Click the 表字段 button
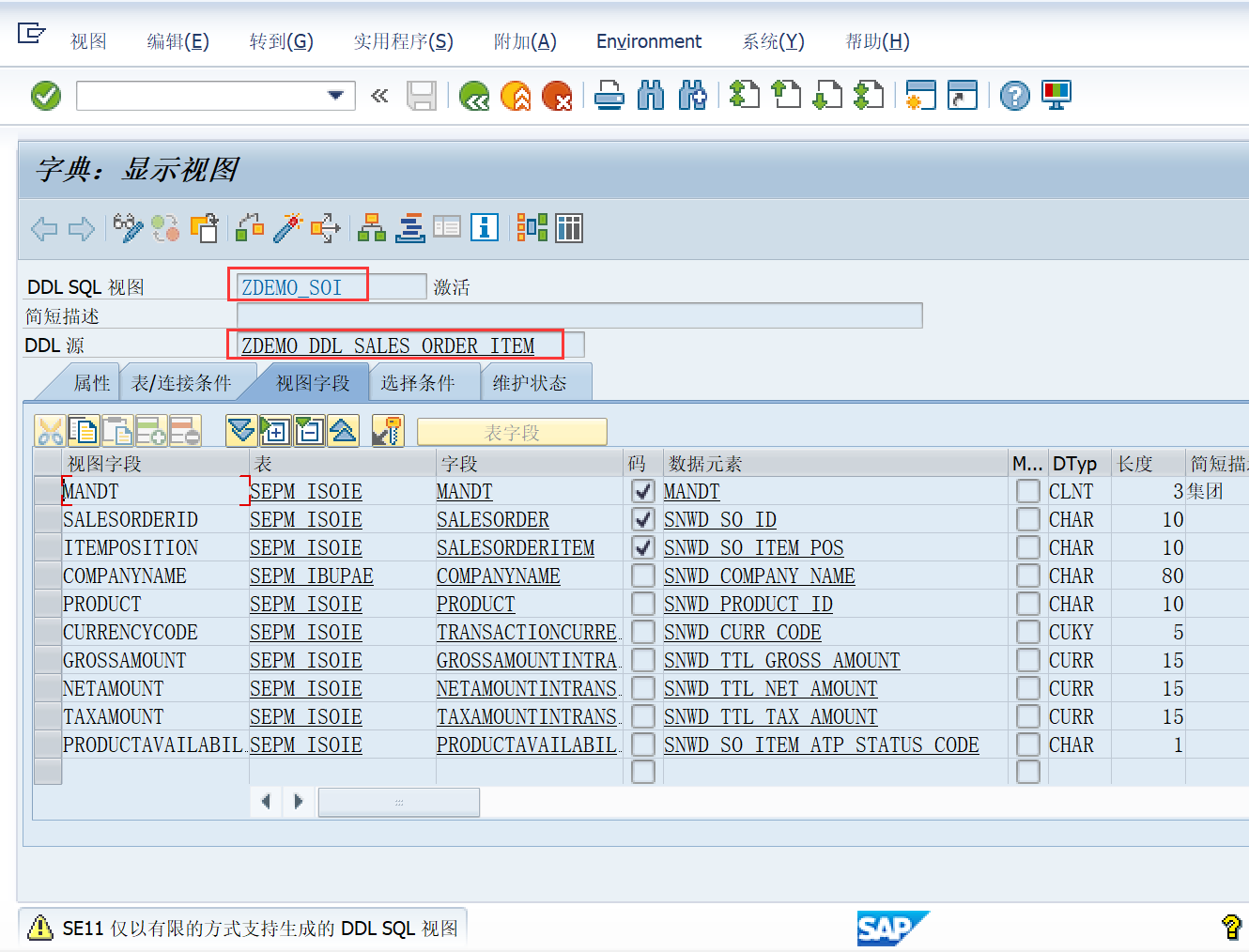The height and width of the screenshot is (952, 1249). (512, 432)
